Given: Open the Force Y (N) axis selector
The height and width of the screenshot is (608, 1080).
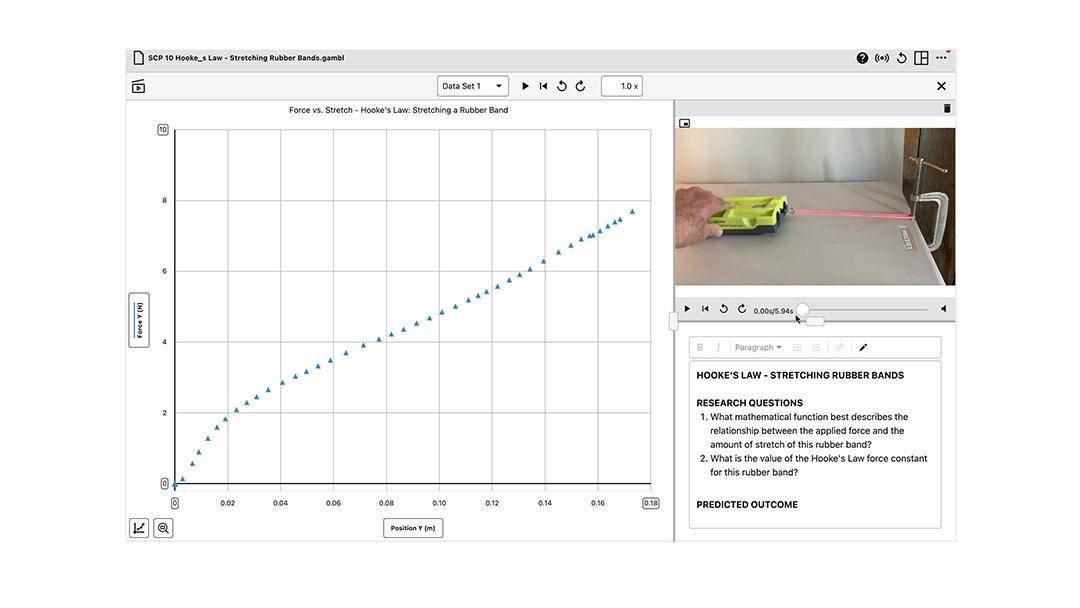Looking at the screenshot, I should tap(139, 320).
